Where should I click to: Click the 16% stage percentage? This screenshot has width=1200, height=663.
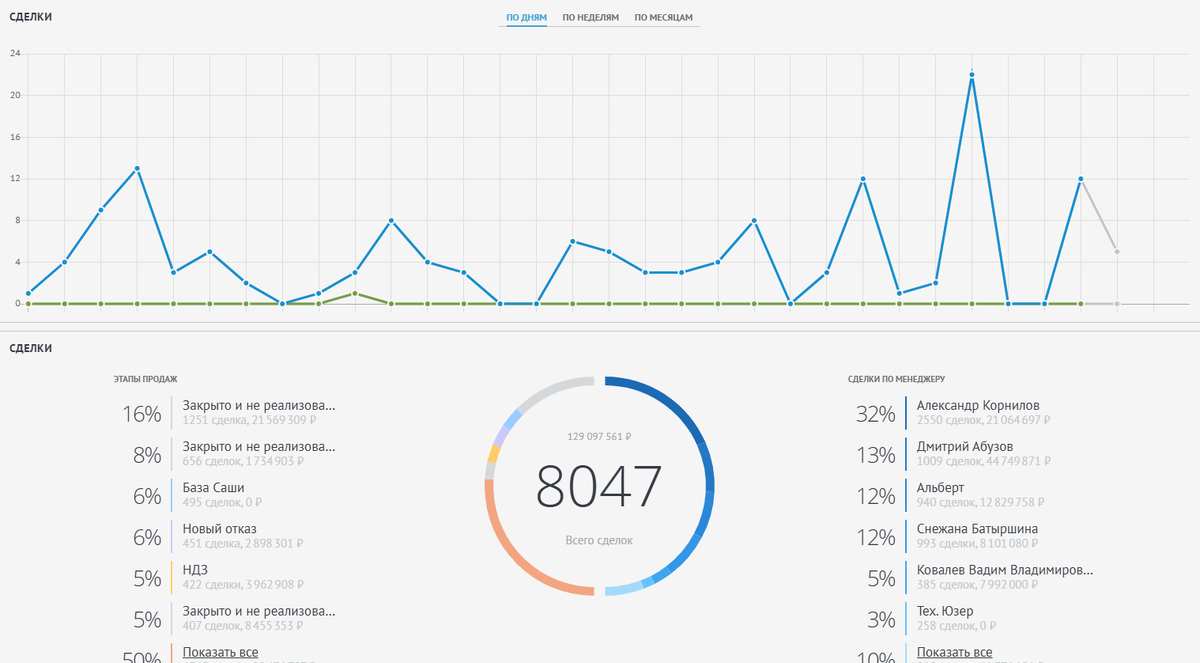click(x=141, y=414)
